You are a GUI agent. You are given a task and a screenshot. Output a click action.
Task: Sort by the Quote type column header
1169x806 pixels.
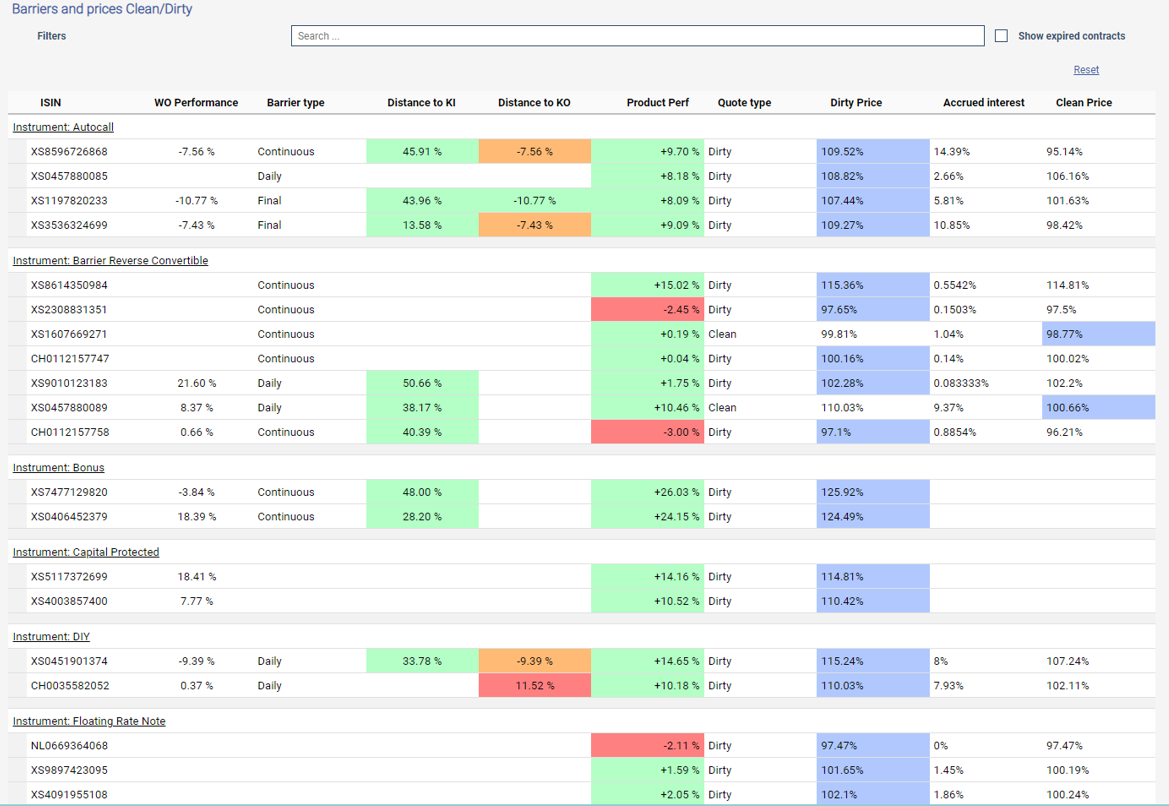click(744, 103)
